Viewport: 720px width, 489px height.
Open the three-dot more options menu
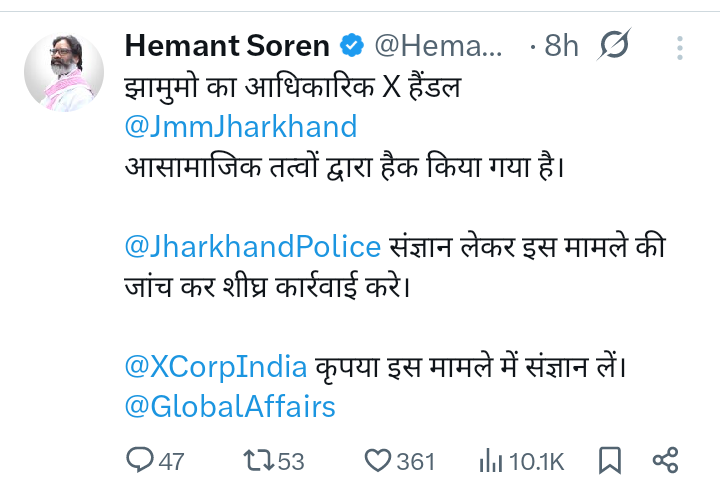coord(680,47)
